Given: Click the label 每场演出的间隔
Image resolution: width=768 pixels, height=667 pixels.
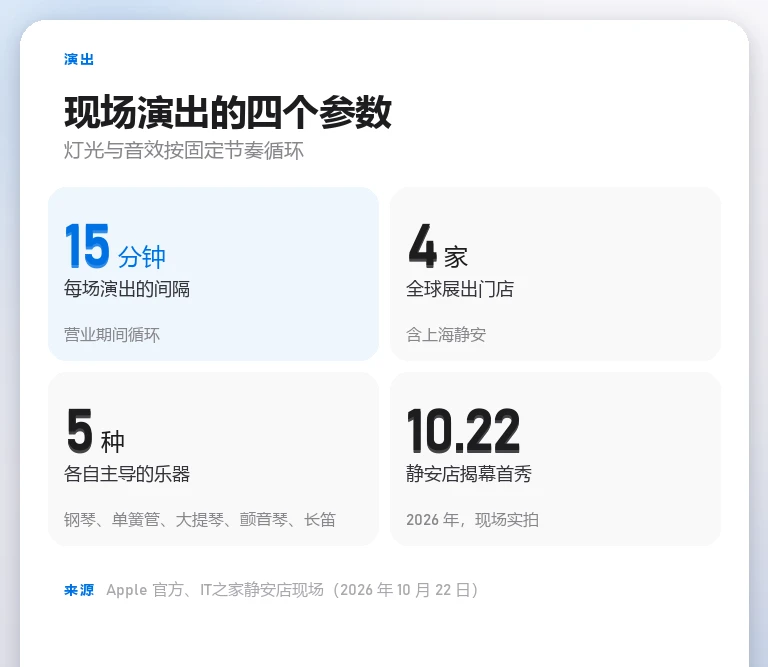Looking at the screenshot, I should 127,289.
